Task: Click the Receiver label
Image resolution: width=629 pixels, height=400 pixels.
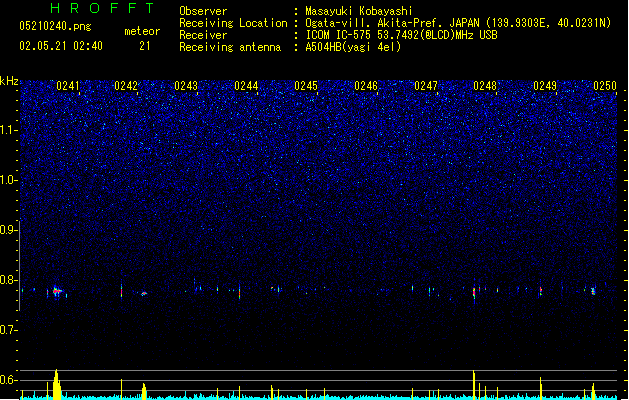Action: (x=203, y=35)
